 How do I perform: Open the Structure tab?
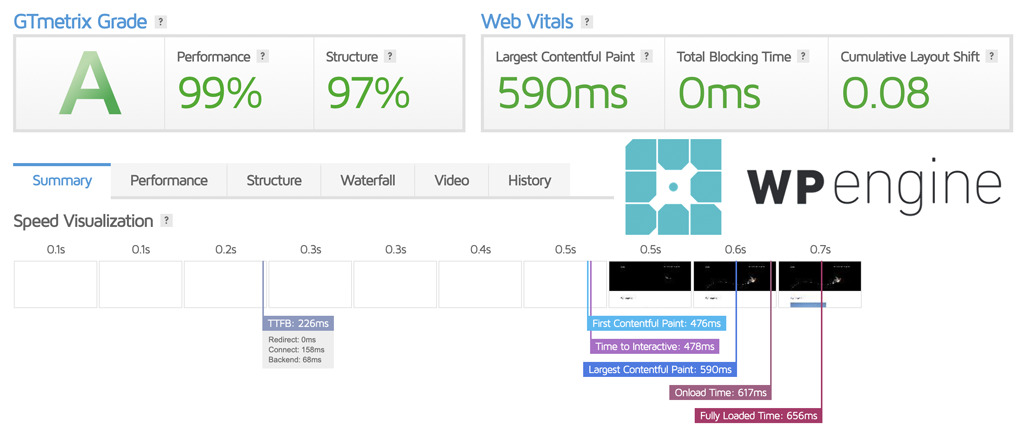274,180
